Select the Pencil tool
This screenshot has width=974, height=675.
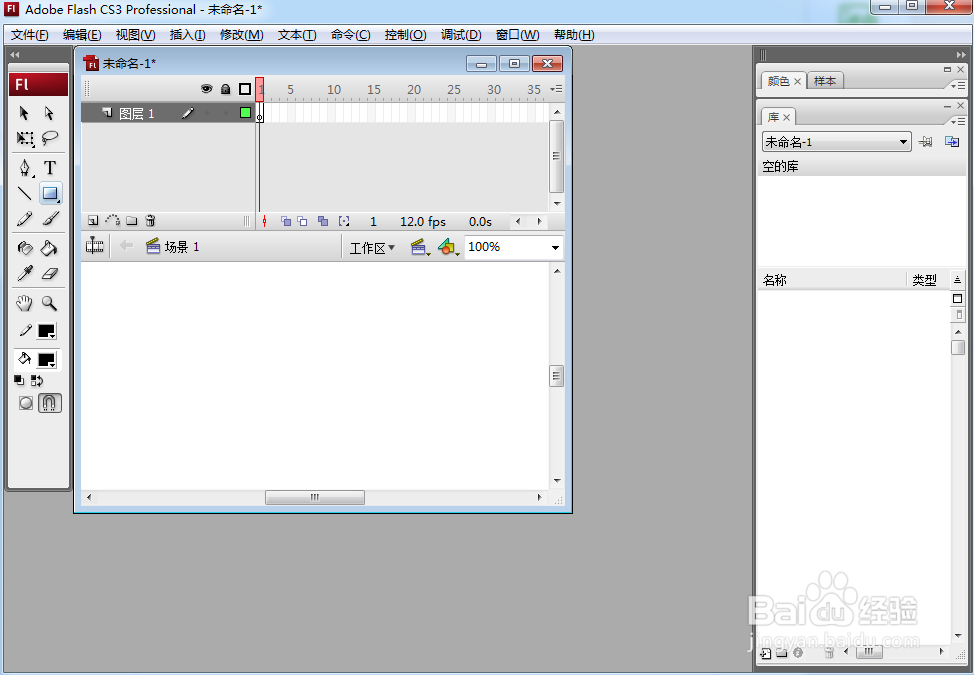(x=25, y=219)
